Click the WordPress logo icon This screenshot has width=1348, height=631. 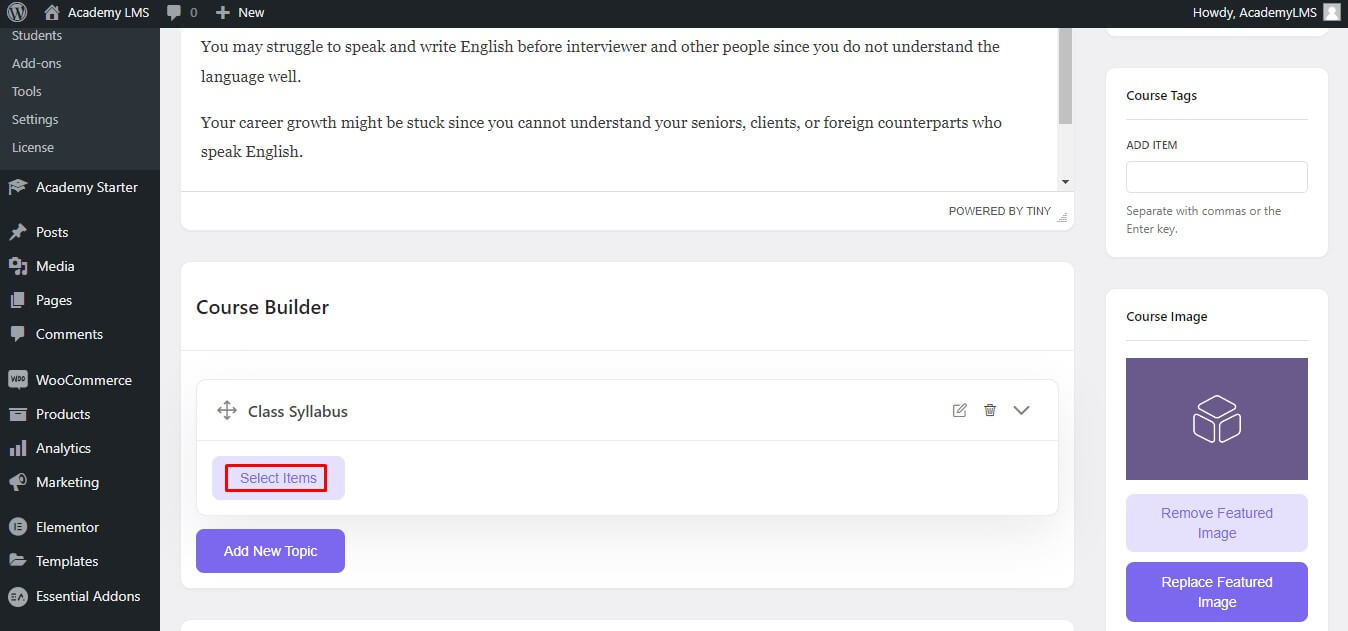pos(18,13)
